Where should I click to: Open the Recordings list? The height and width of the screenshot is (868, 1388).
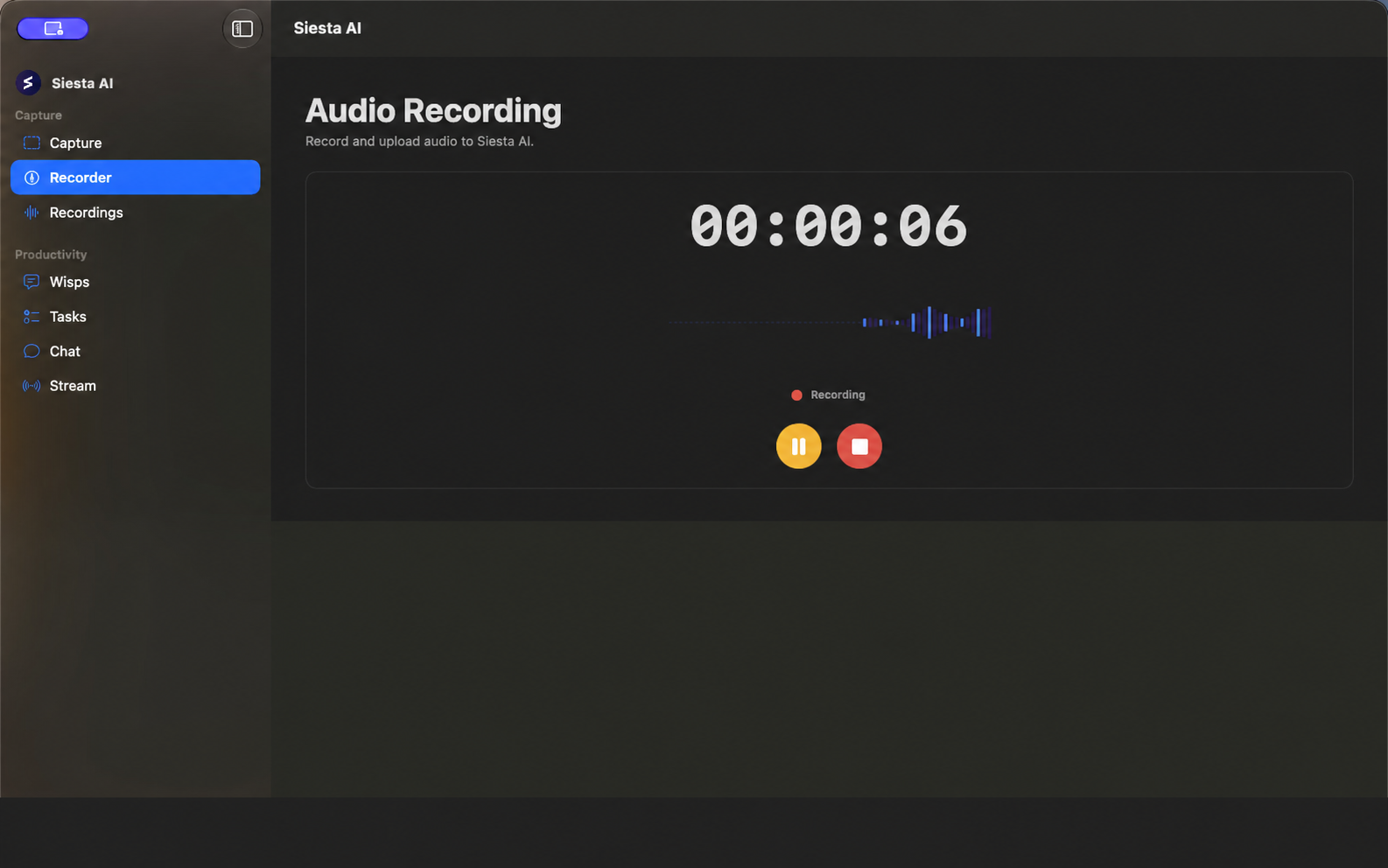[x=135, y=213]
